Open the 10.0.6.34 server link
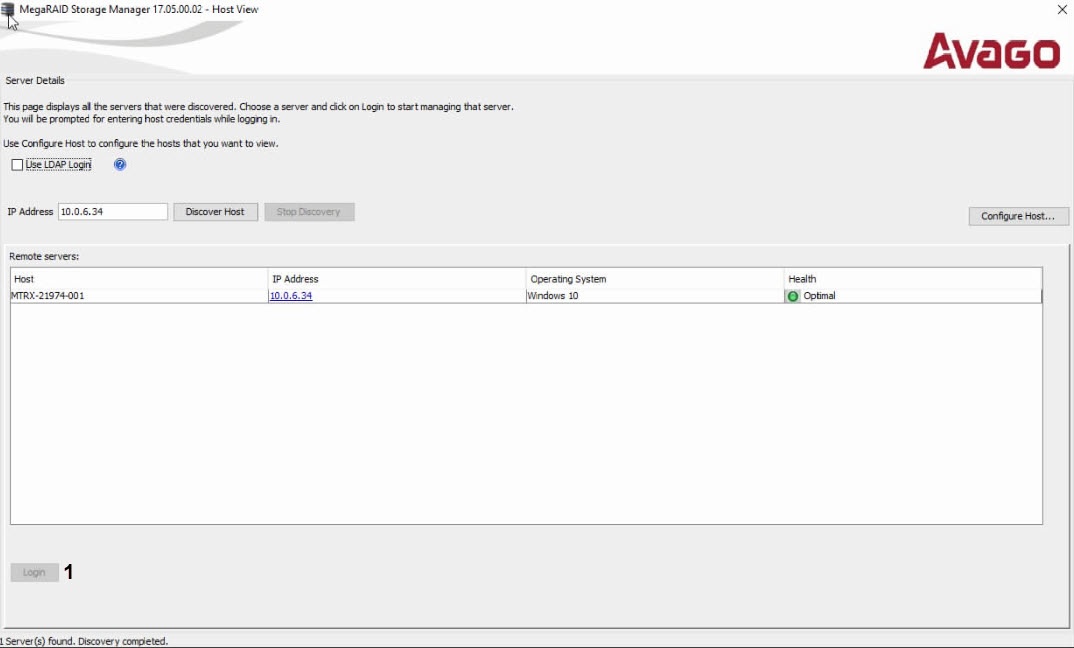 pos(291,296)
